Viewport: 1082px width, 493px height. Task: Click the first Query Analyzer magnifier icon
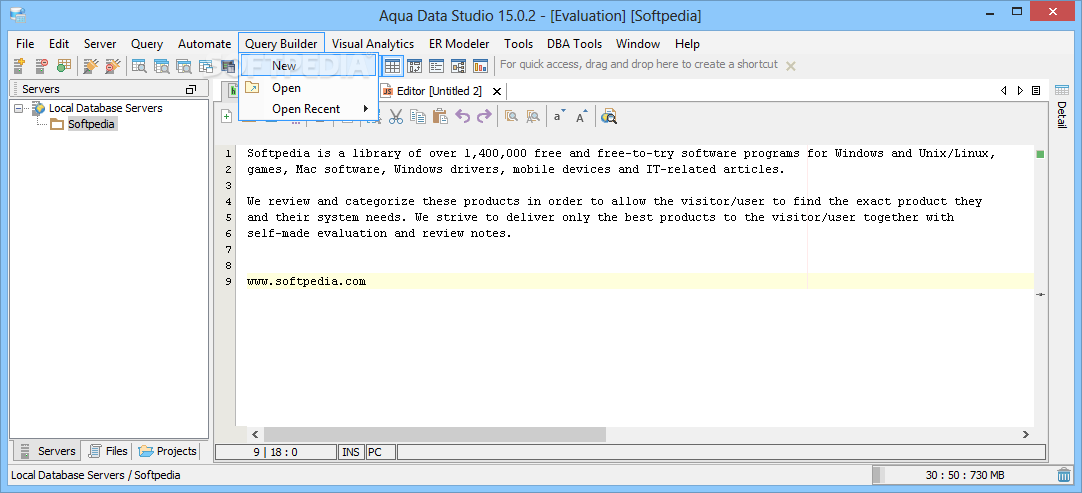click(139, 66)
